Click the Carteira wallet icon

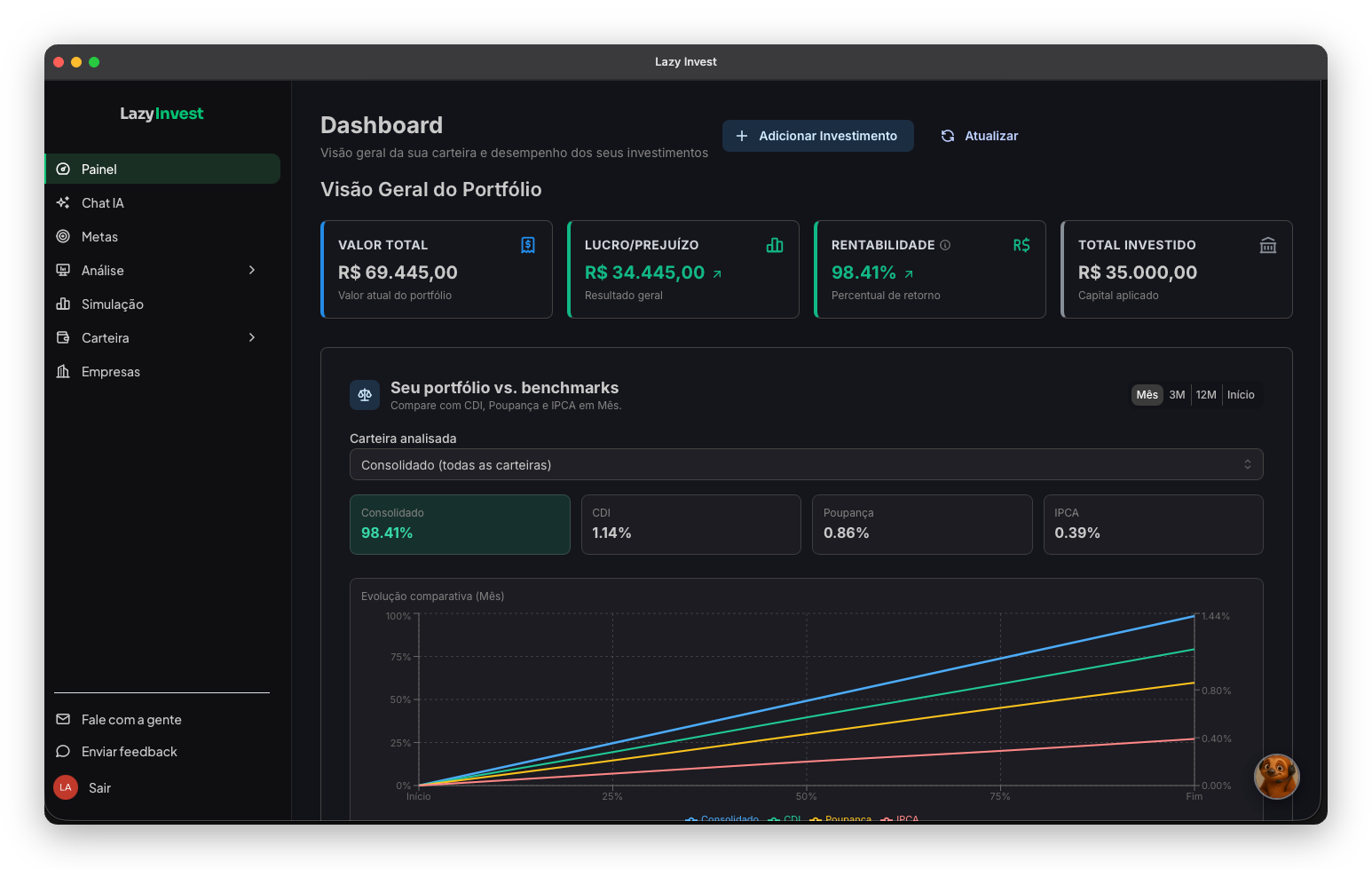click(63, 337)
